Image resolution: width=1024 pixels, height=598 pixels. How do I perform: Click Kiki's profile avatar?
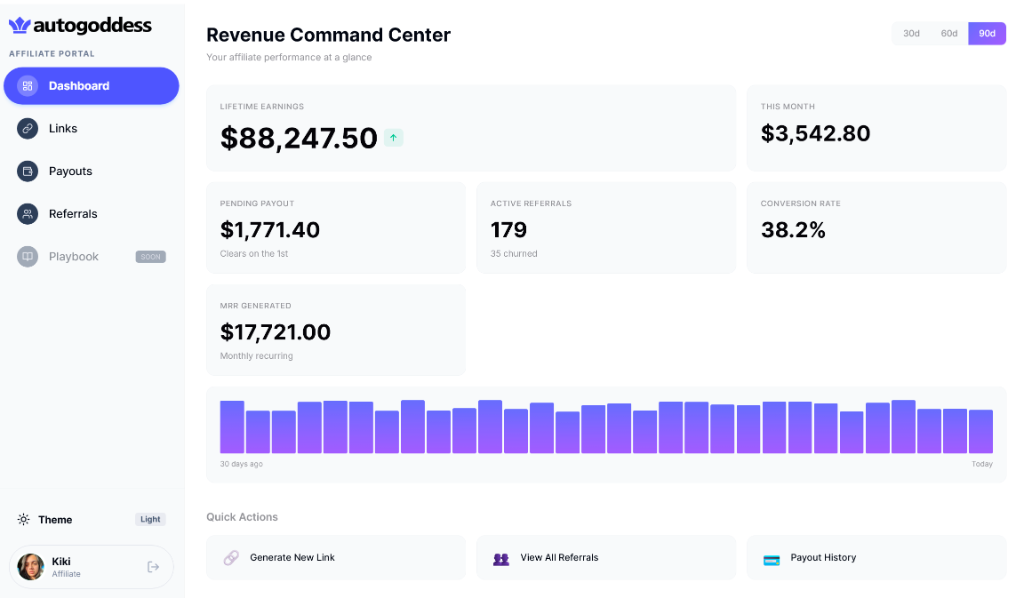point(31,567)
